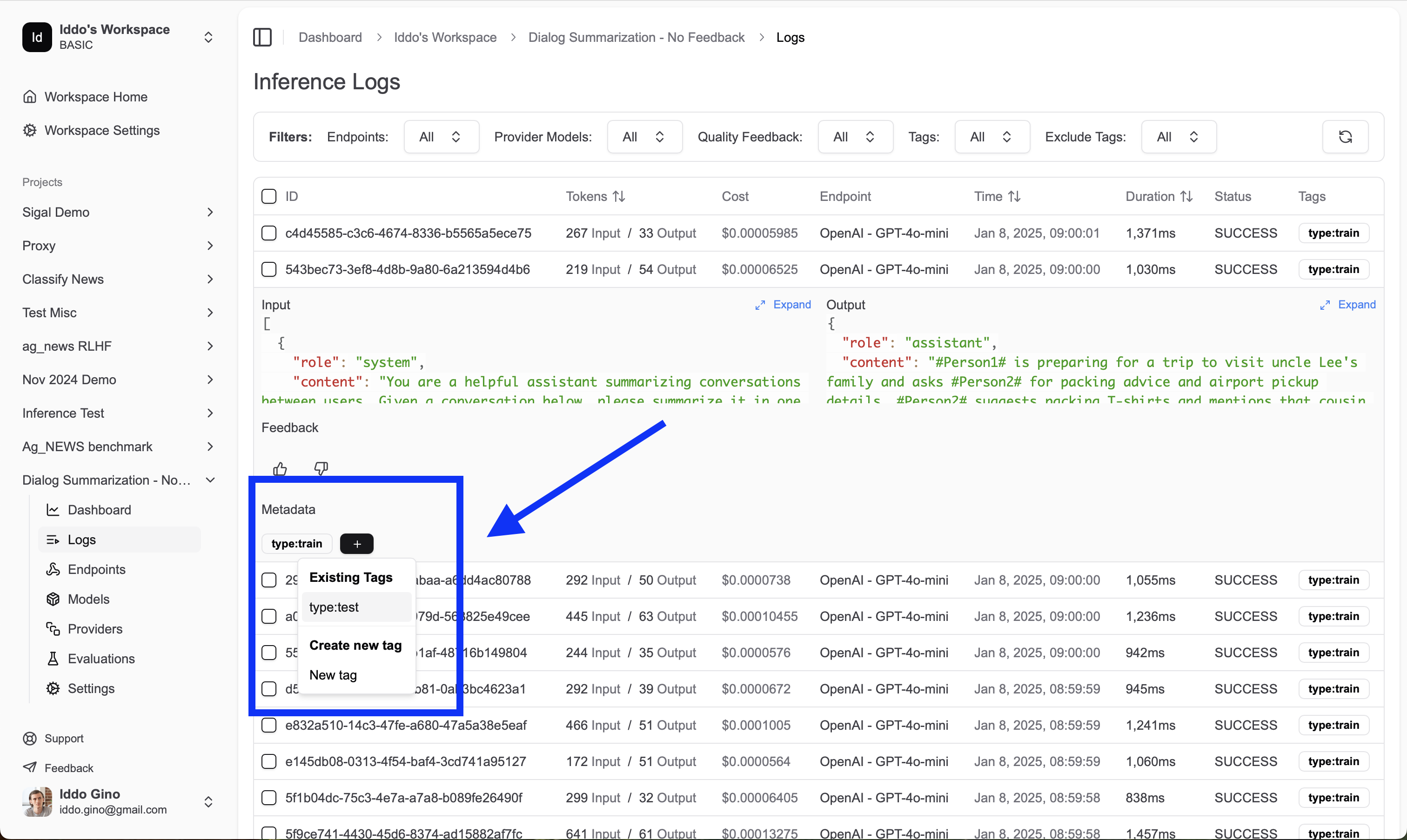Collapse the left sidebar panel

point(261,37)
